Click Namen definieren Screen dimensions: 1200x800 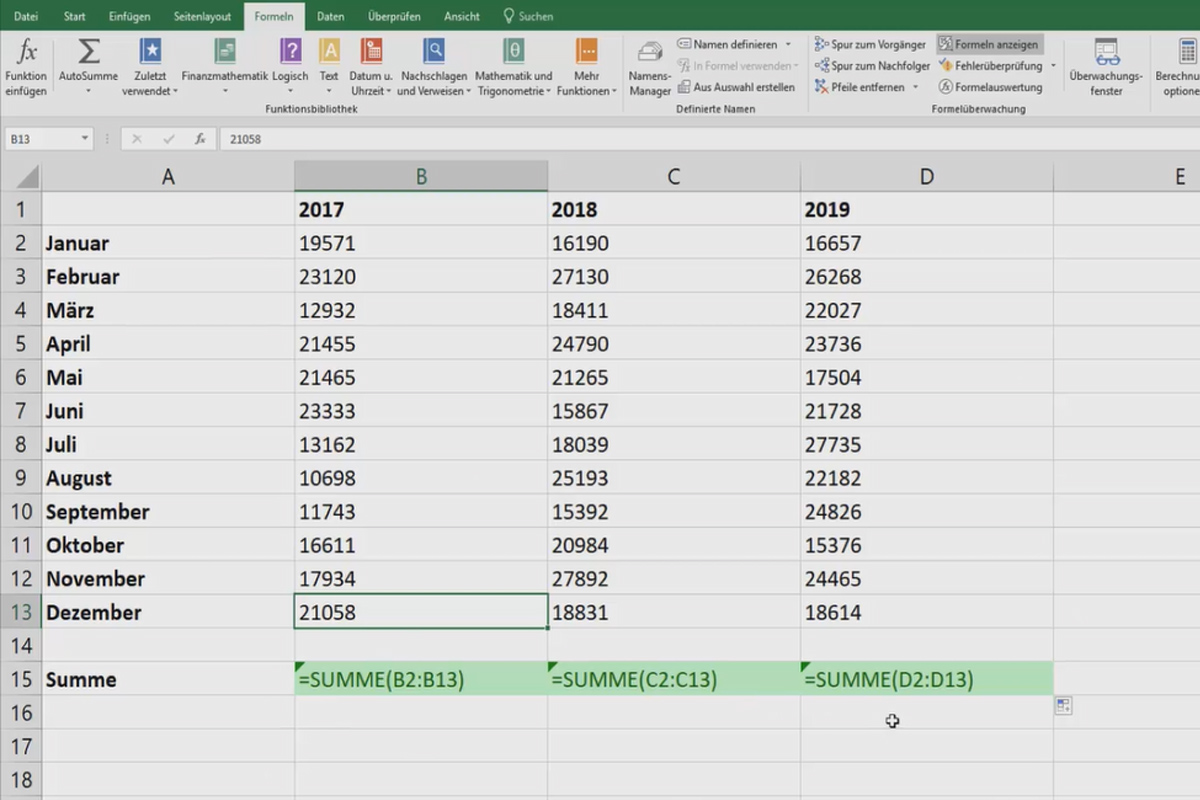[x=733, y=44]
